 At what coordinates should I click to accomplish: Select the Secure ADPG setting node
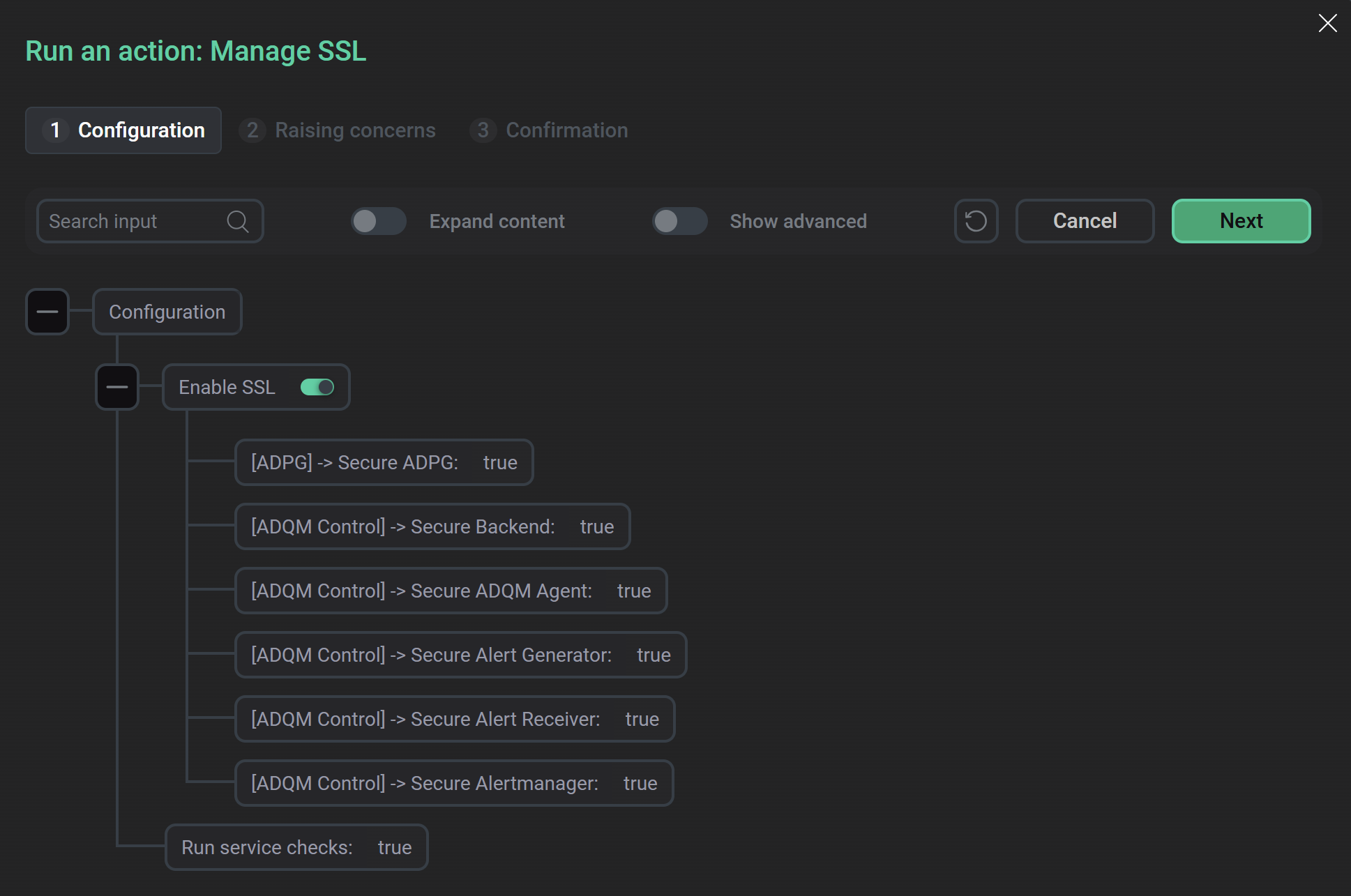384,462
